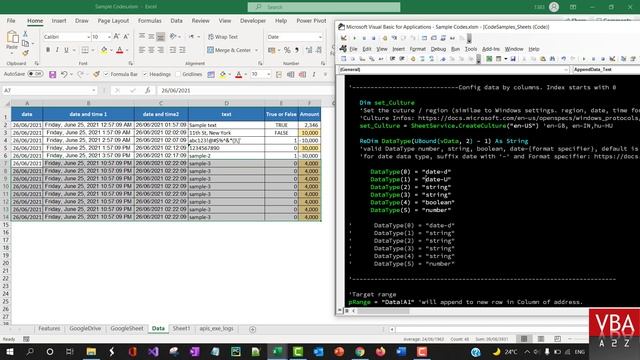Open the Run menu in VBA editor
640x360 pixels.
(x=455, y=49)
